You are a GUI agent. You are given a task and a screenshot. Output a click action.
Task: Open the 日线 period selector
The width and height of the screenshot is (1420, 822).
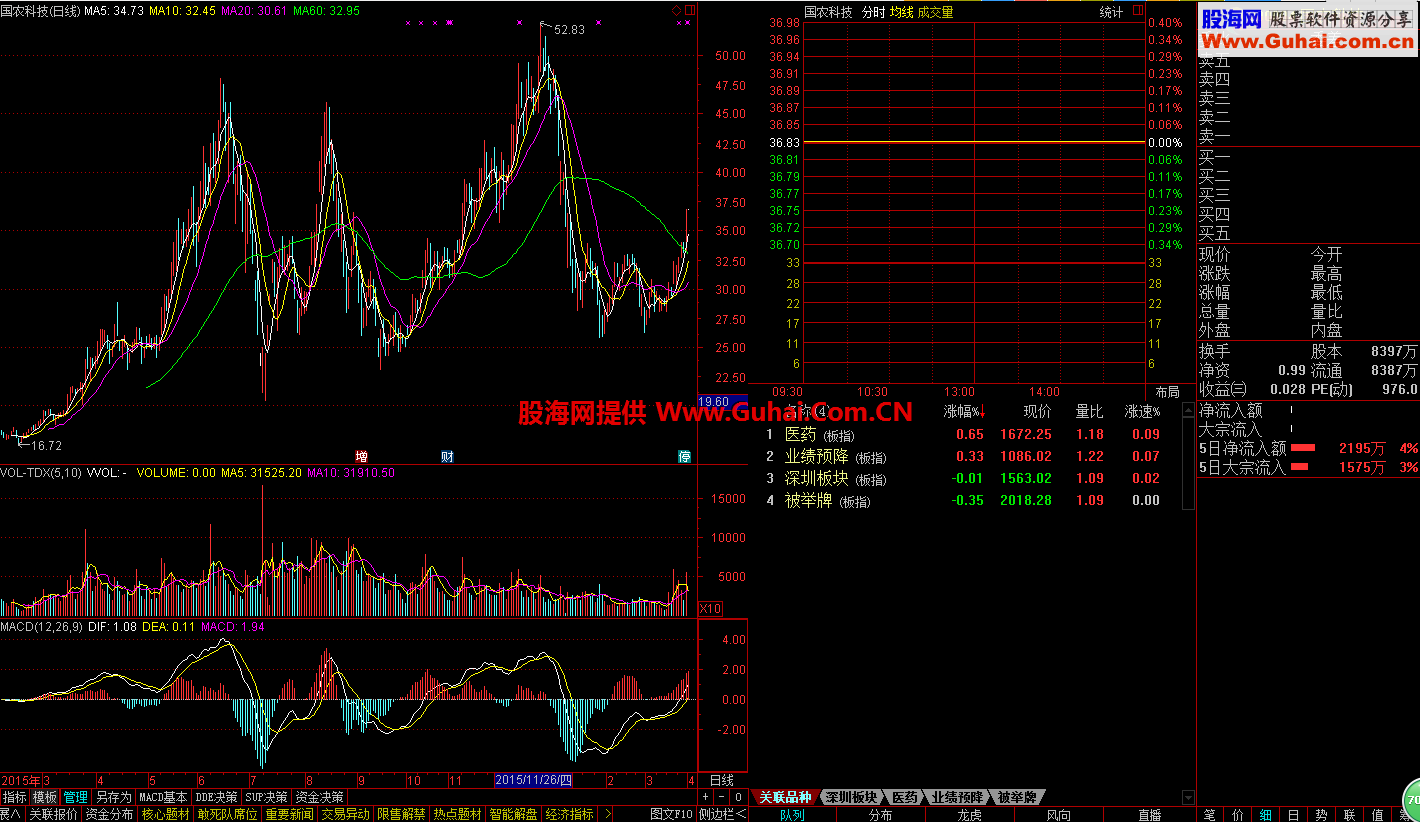tap(721, 780)
